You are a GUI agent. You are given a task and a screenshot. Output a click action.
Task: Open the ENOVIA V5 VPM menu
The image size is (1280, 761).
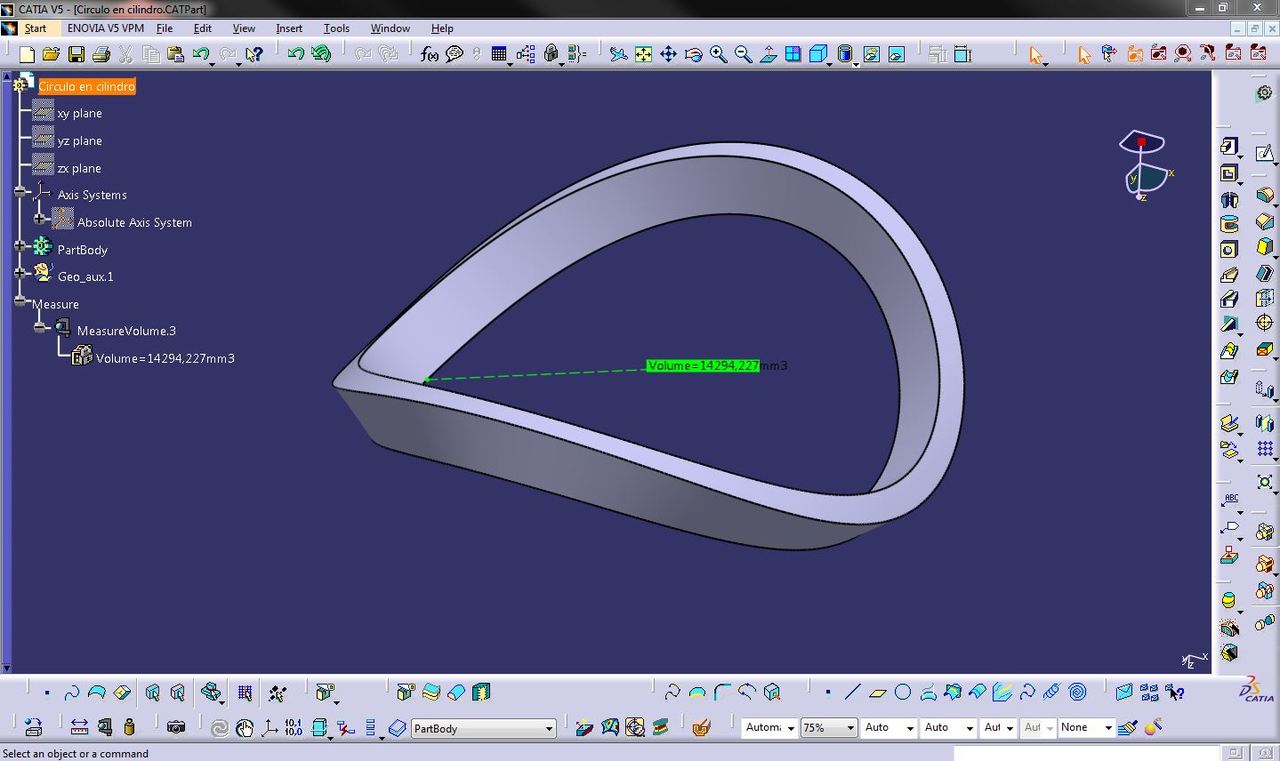tap(105, 28)
